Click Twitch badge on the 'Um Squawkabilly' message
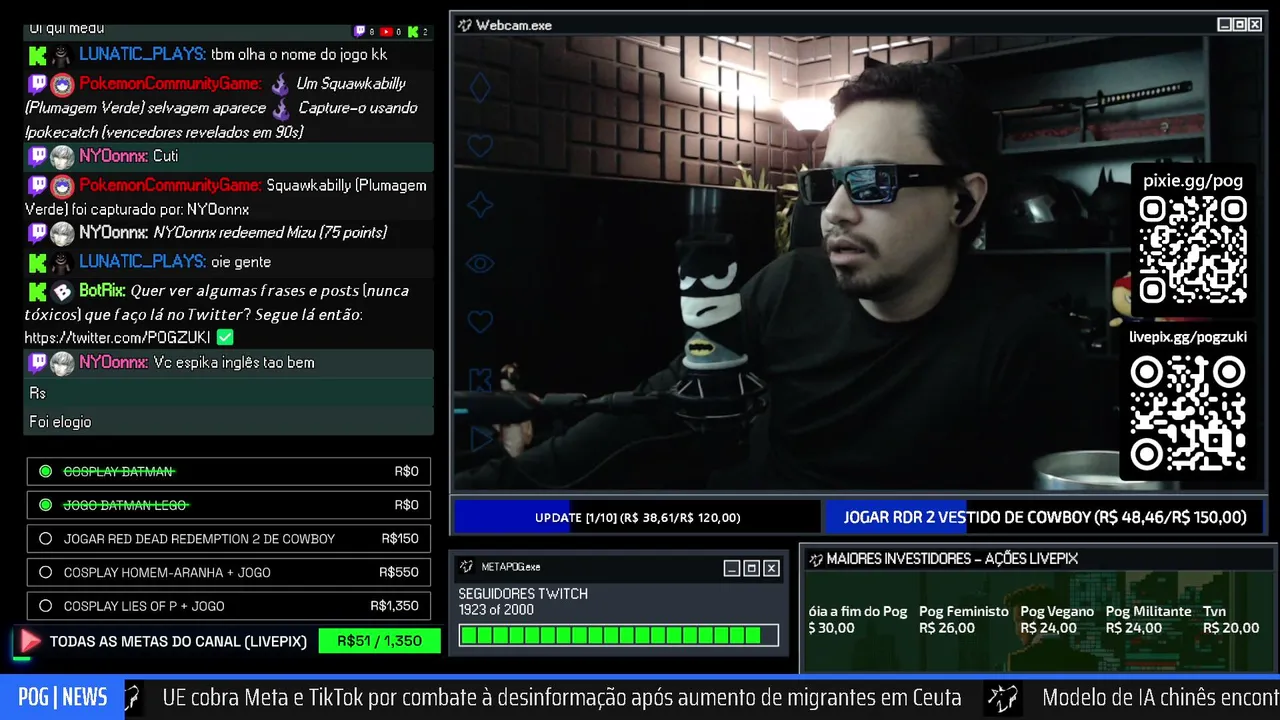The width and height of the screenshot is (1280, 720). [37, 84]
